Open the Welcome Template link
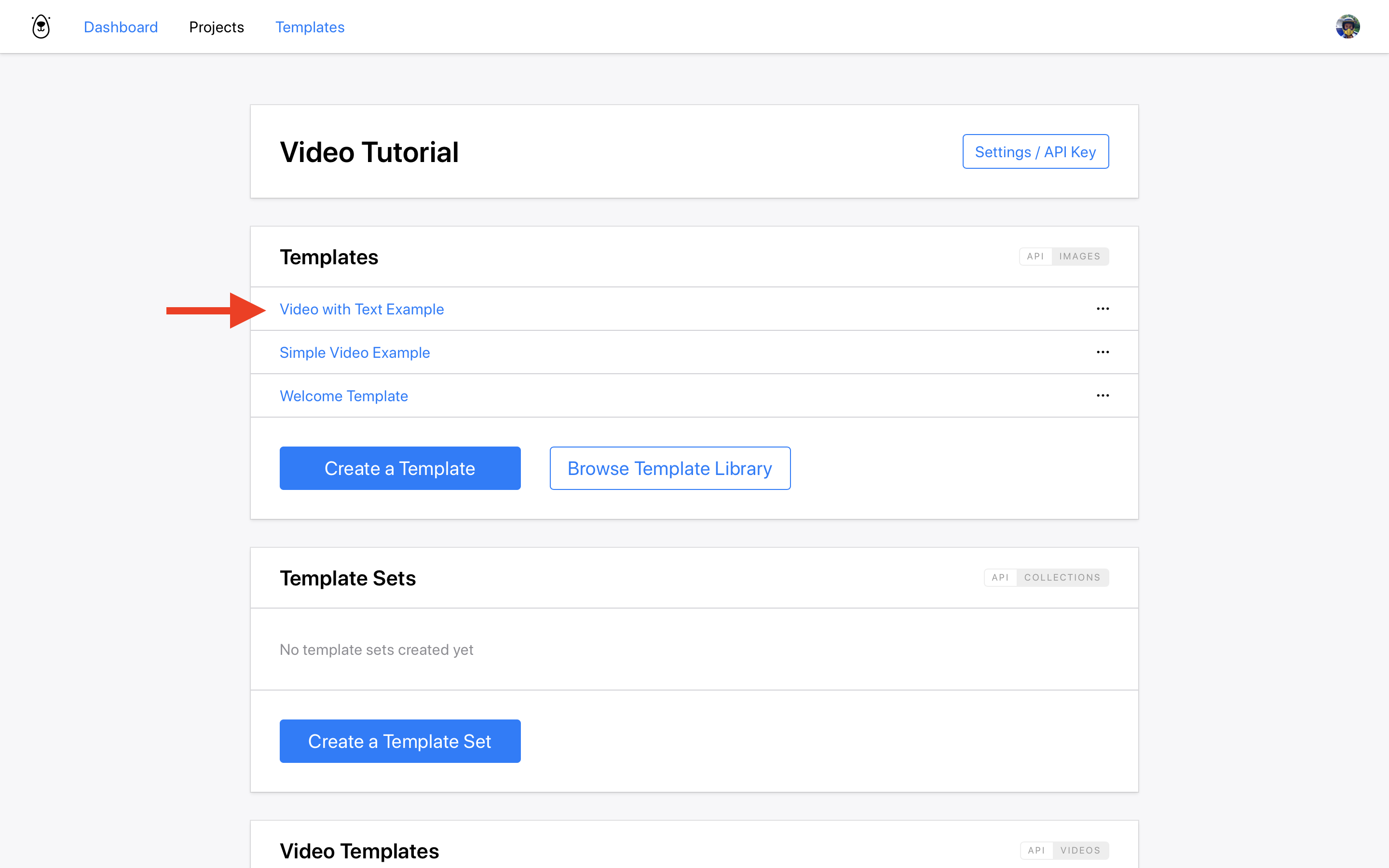Image resolution: width=1389 pixels, height=868 pixels. [x=343, y=396]
